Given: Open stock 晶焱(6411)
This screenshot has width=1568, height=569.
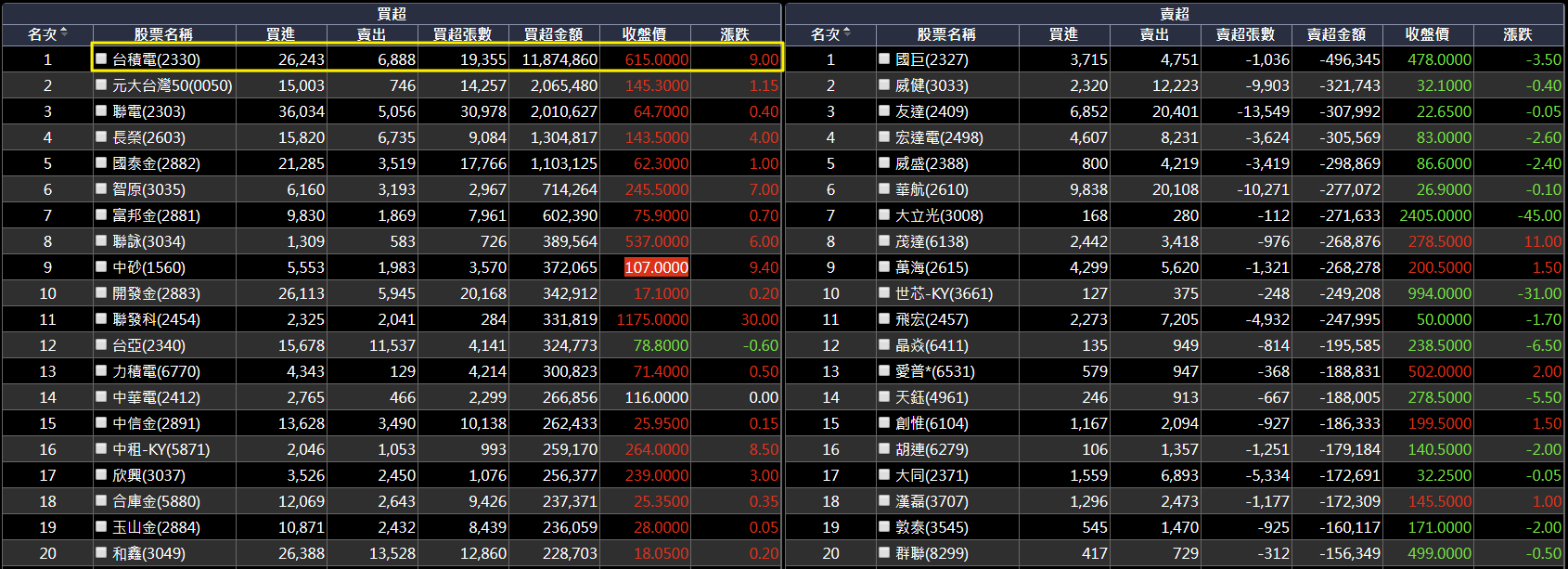Looking at the screenshot, I should point(932,345).
